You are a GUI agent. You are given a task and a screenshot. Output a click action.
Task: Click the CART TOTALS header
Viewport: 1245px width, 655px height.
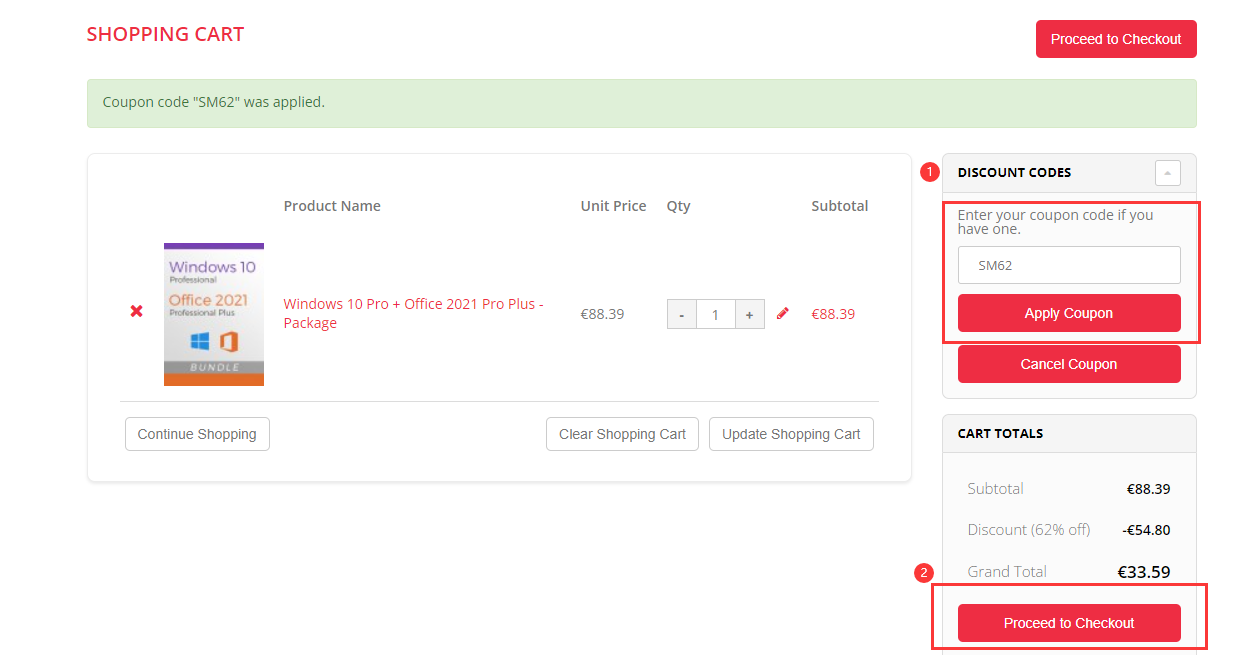[1000, 433]
